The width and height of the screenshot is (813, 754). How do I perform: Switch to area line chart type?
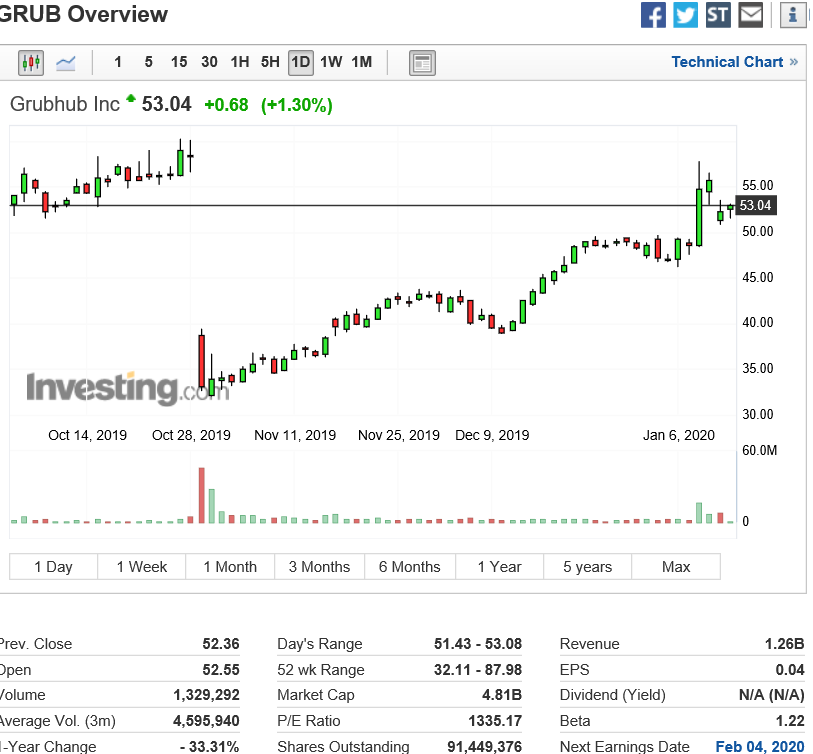[66, 63]
